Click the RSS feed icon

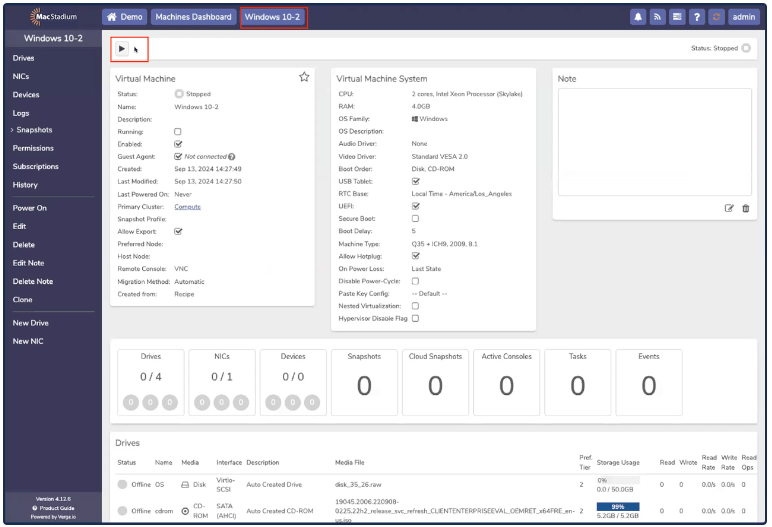[x=657, y=17]
